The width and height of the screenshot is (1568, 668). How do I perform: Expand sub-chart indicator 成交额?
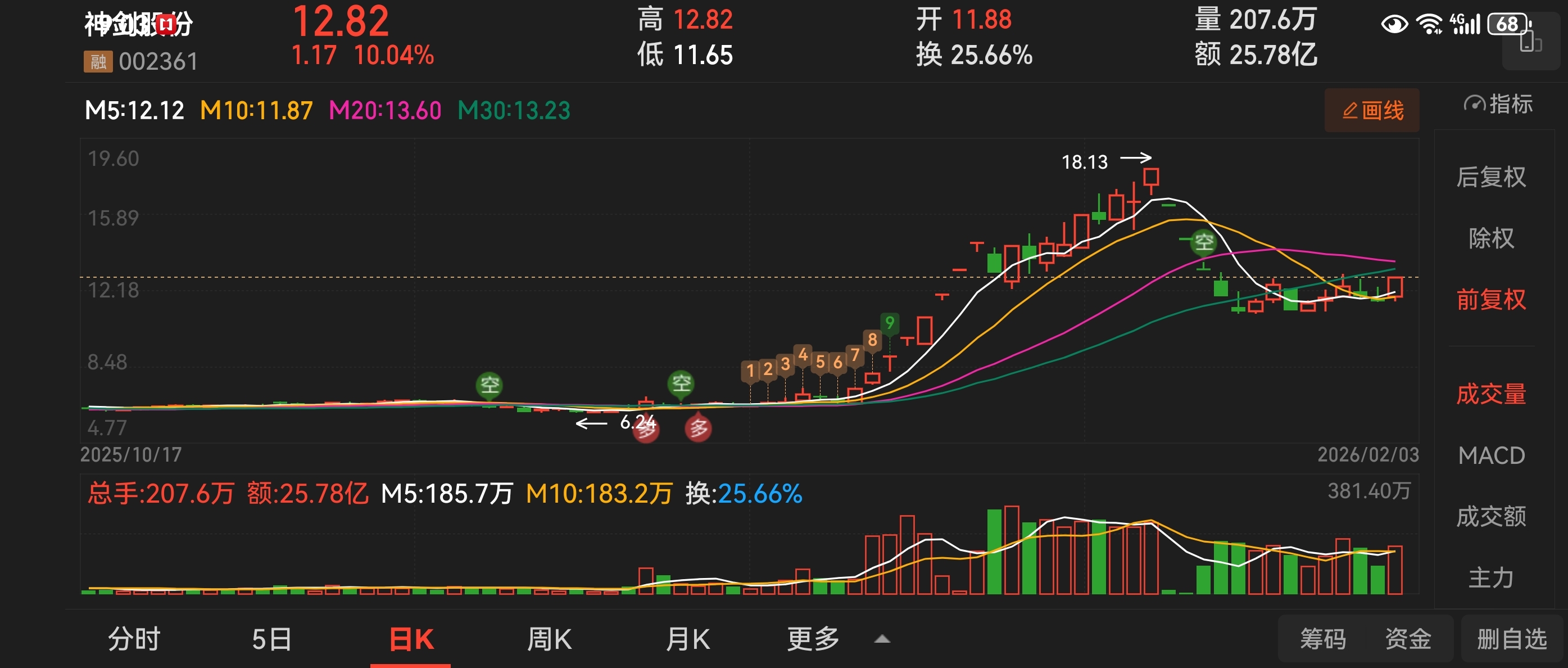click(x=1490, y=516)
